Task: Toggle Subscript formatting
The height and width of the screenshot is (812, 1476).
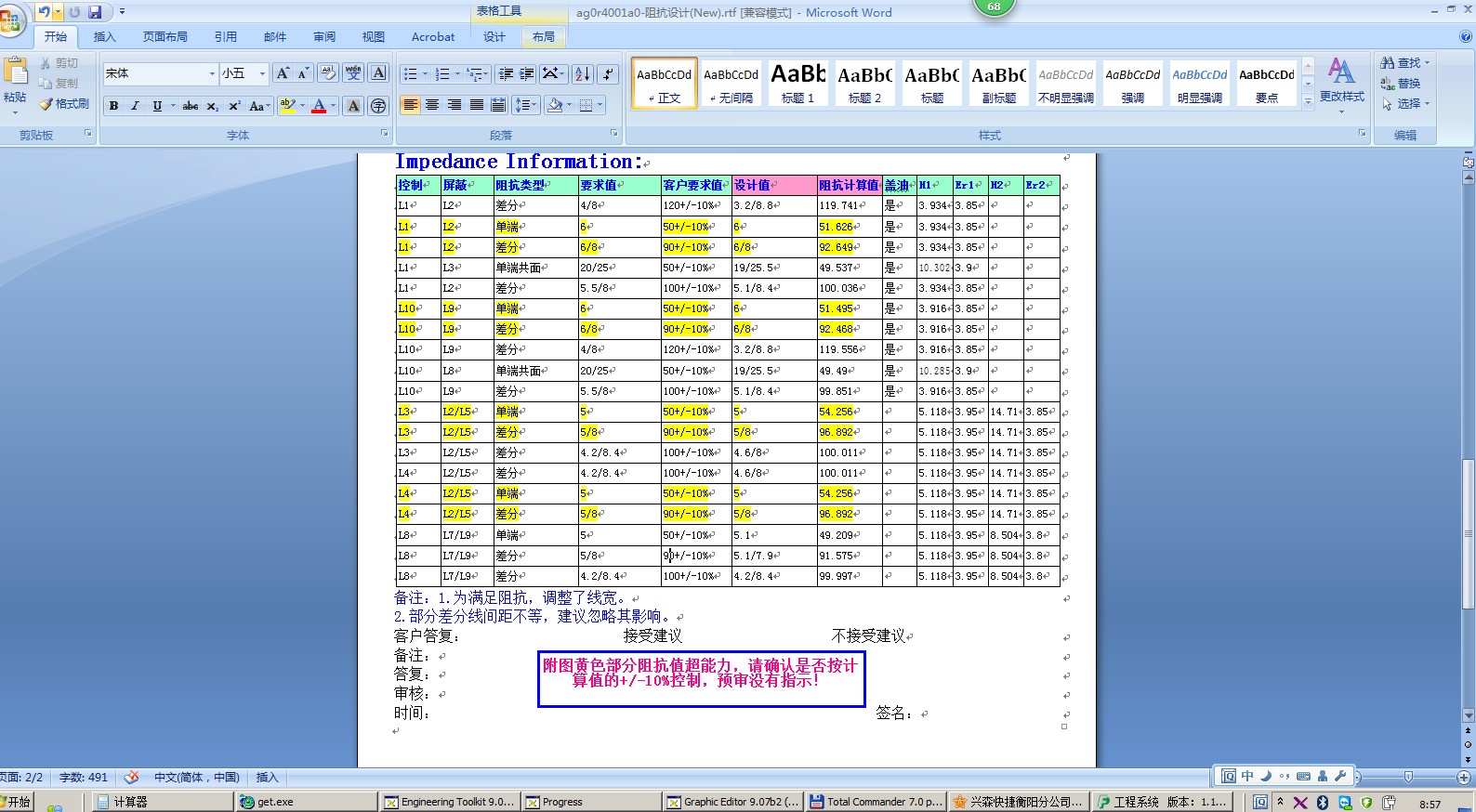Action: (213, 106)
